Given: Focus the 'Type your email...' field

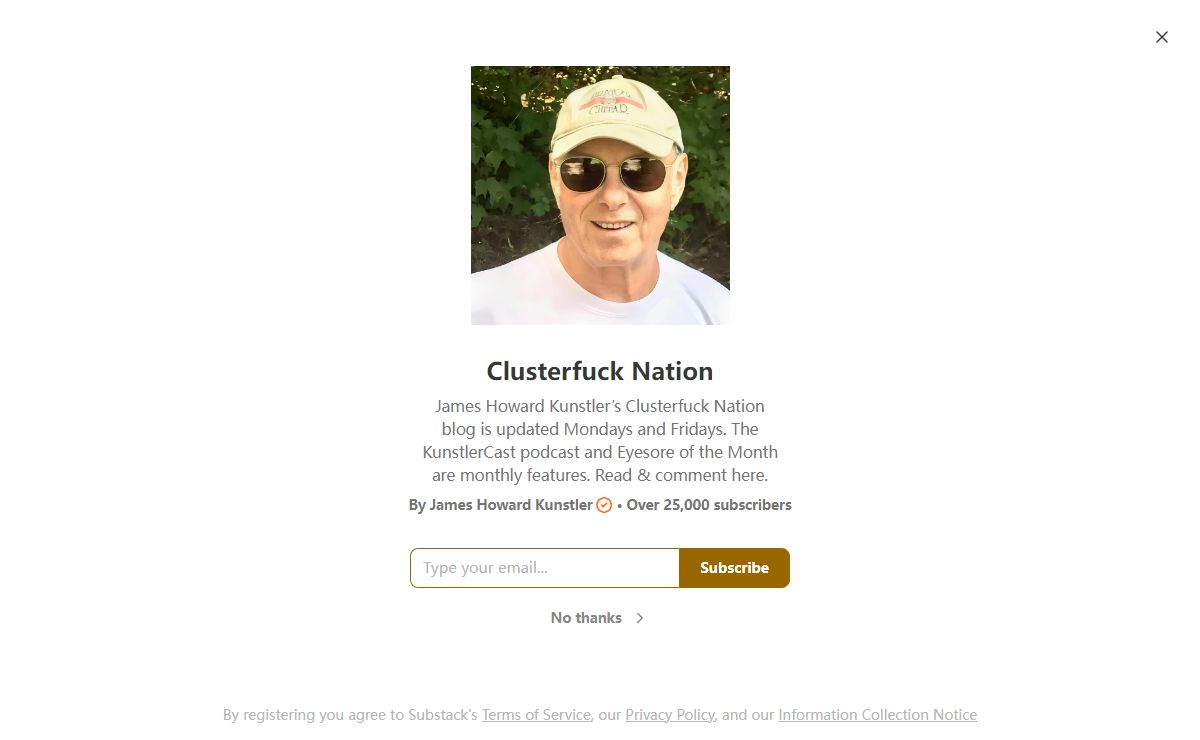Looking at the screenshot, I should (x=545, y=568).
